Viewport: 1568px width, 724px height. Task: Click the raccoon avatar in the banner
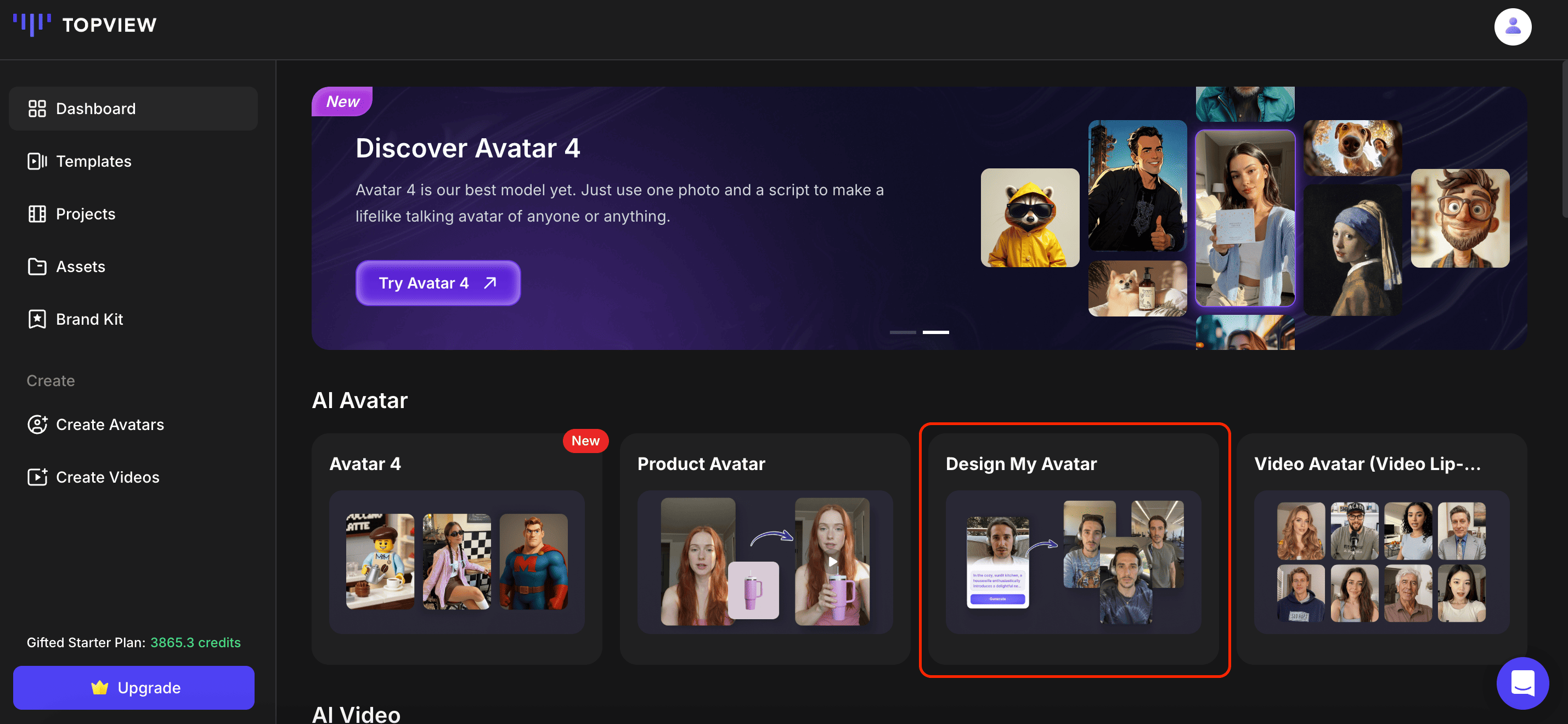point(1030,217)
